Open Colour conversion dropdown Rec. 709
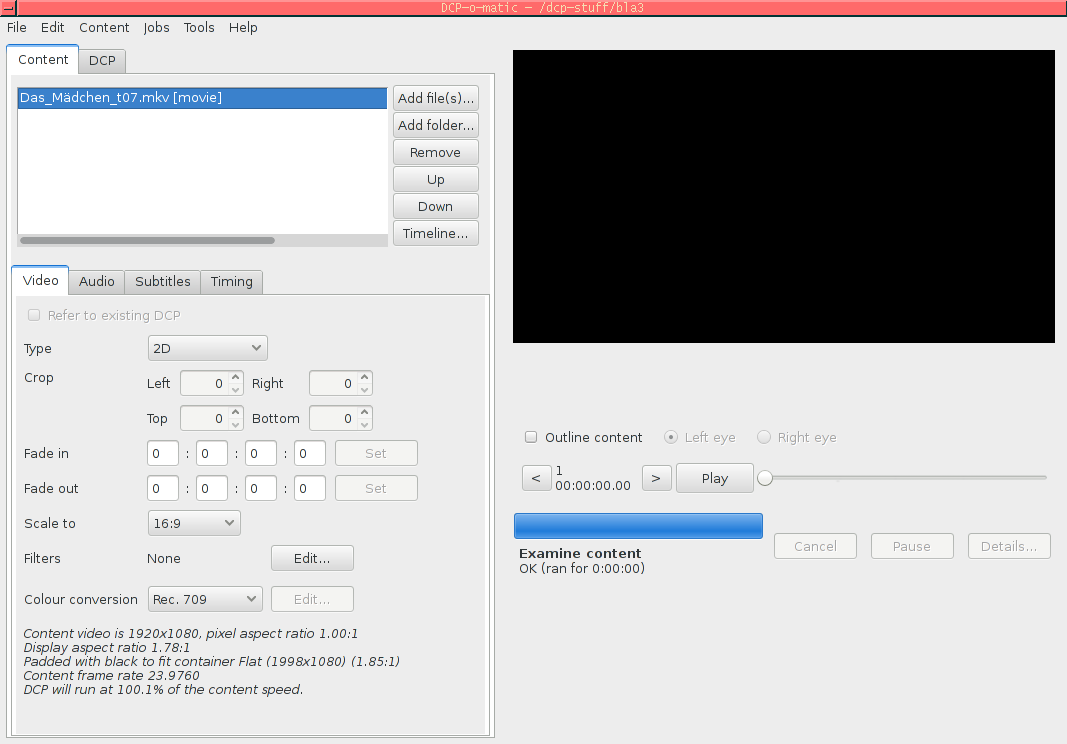 tap(205, 599)
